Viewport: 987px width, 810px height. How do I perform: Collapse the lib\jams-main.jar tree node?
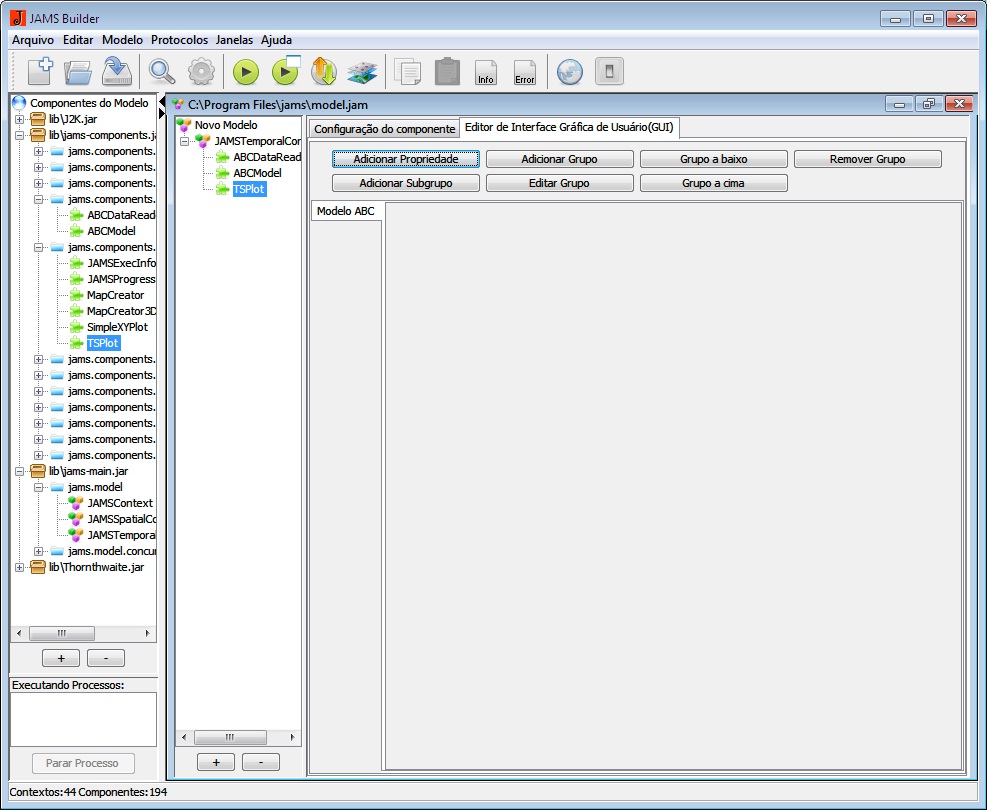coord(20,471)
